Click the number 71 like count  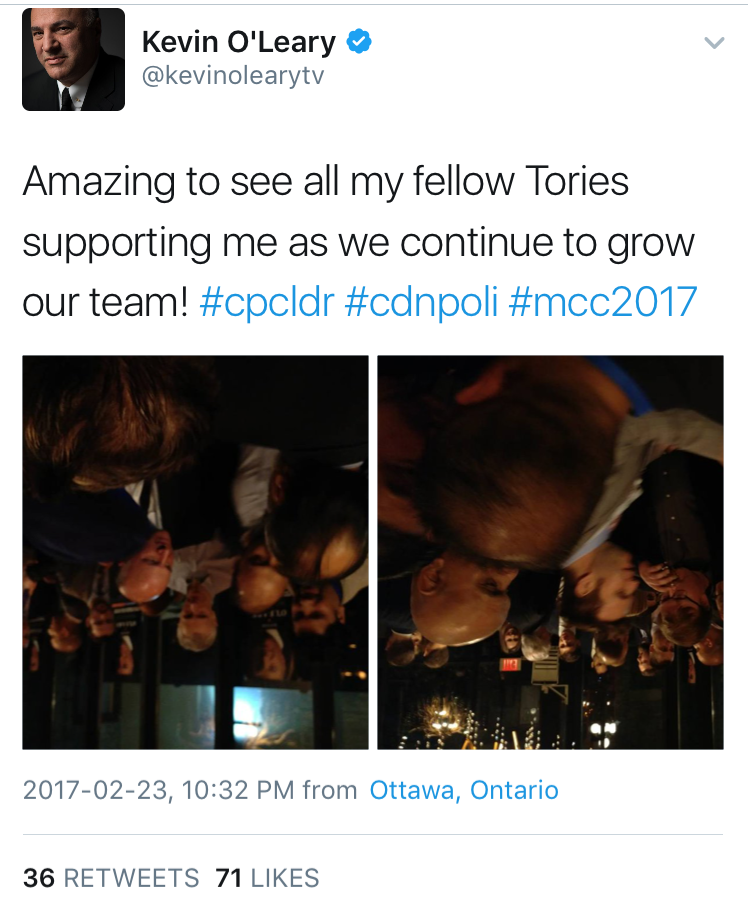click(228, 878)
